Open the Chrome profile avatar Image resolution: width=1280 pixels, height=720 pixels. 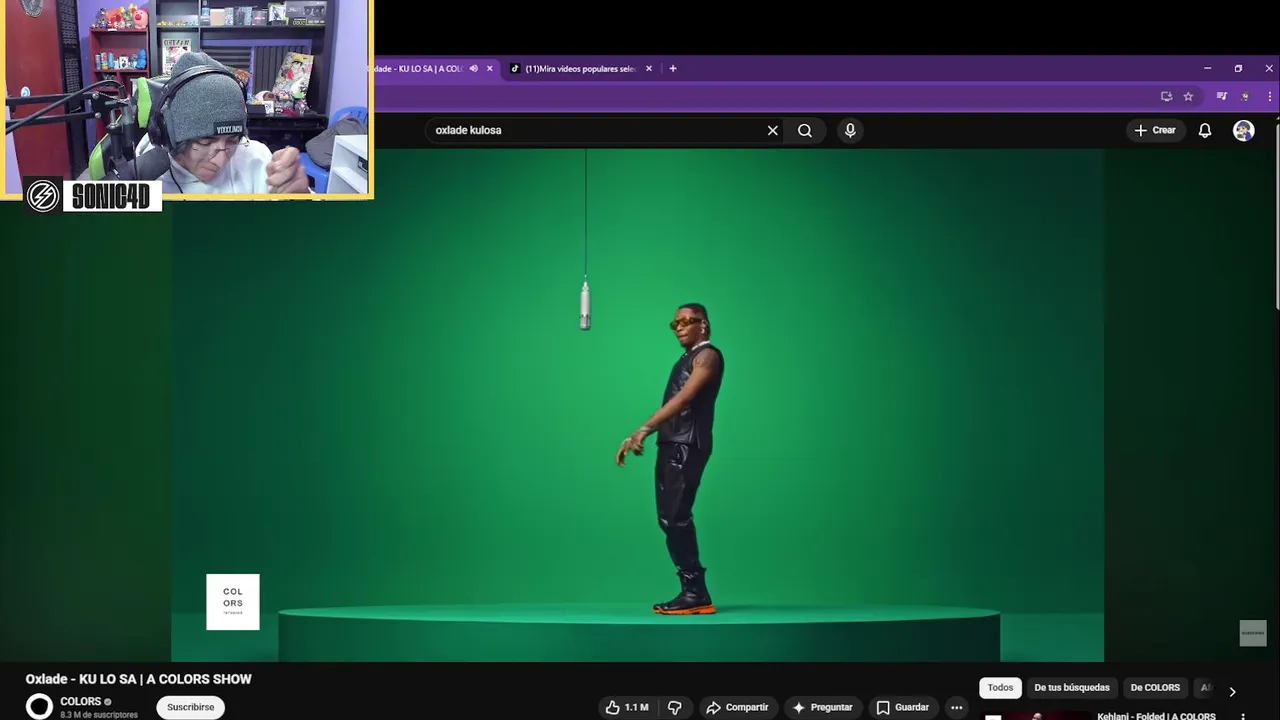pyautogui.click(x=1245, y=96)
